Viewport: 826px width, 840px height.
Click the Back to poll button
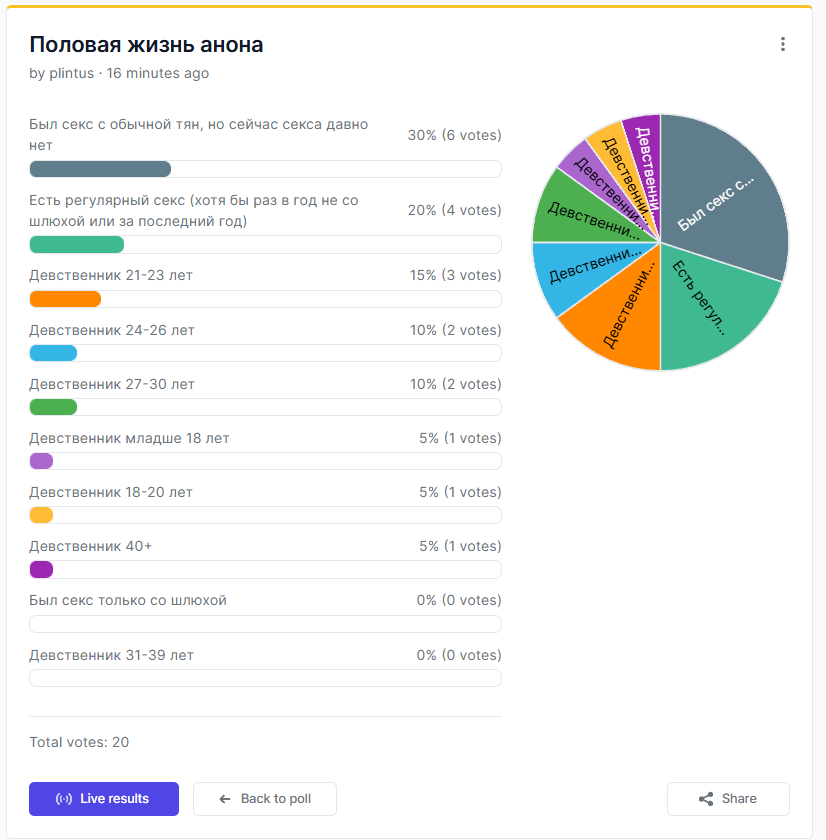[265, 799]
